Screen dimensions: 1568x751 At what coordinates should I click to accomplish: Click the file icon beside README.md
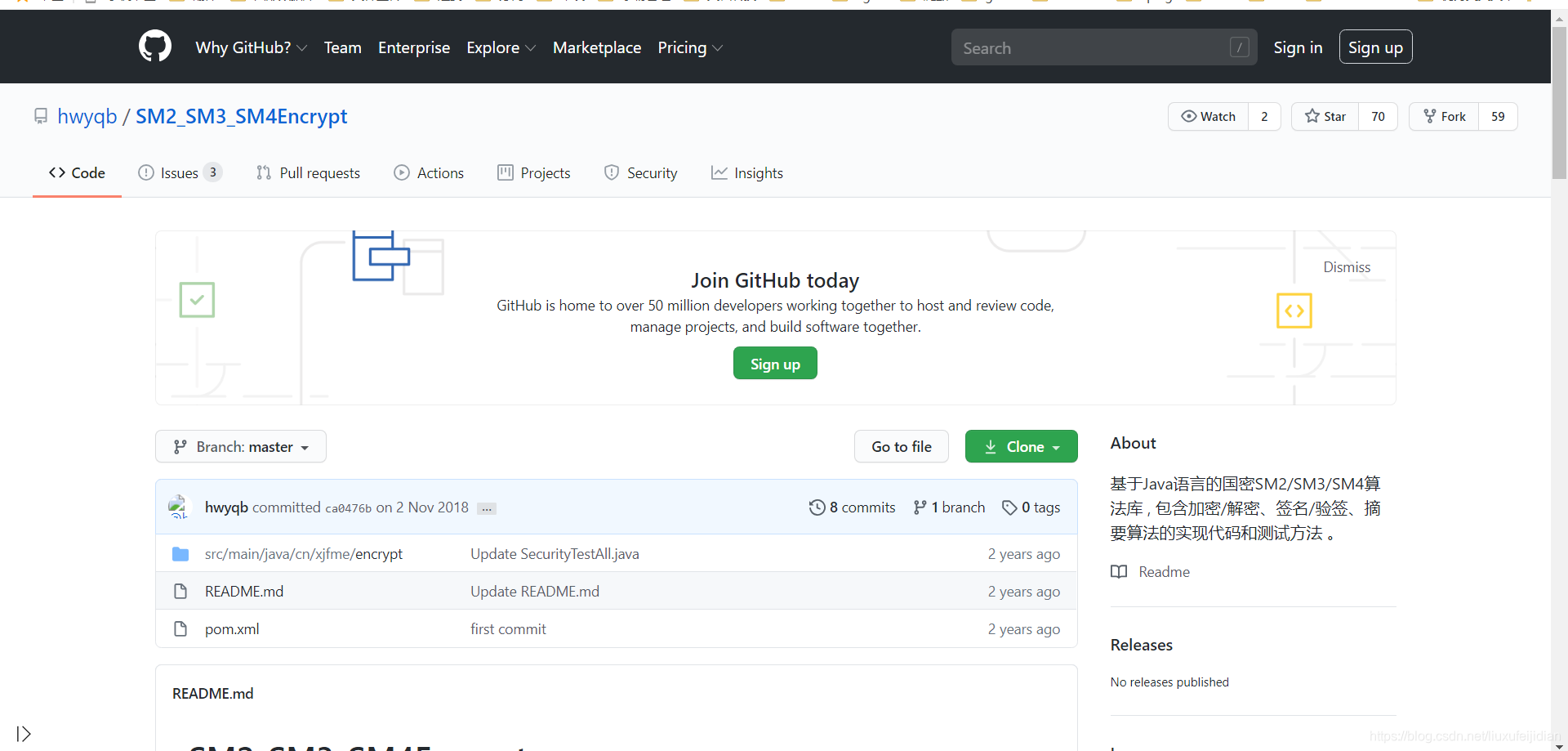click(180, 591)
